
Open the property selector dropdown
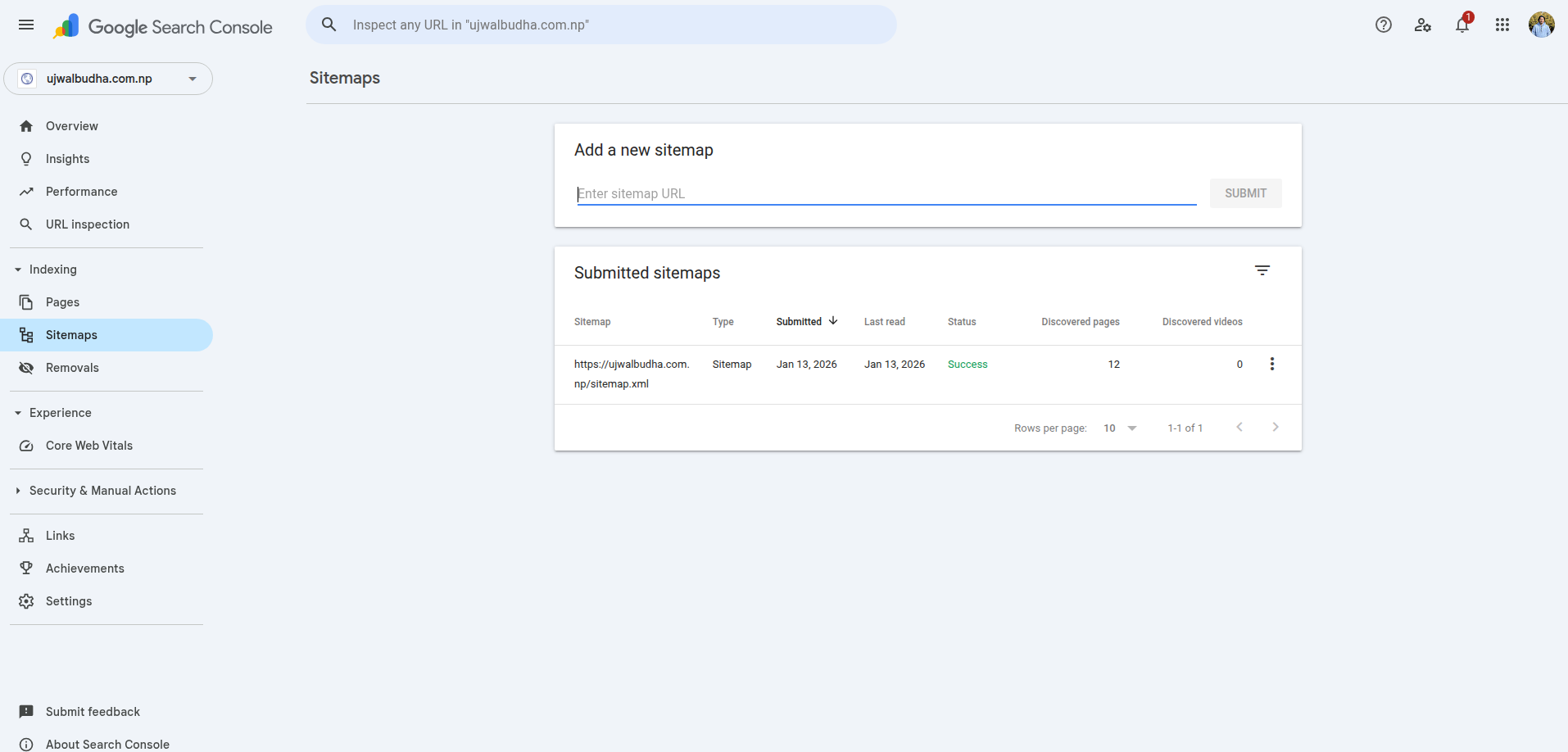click(x=192, y=78)
